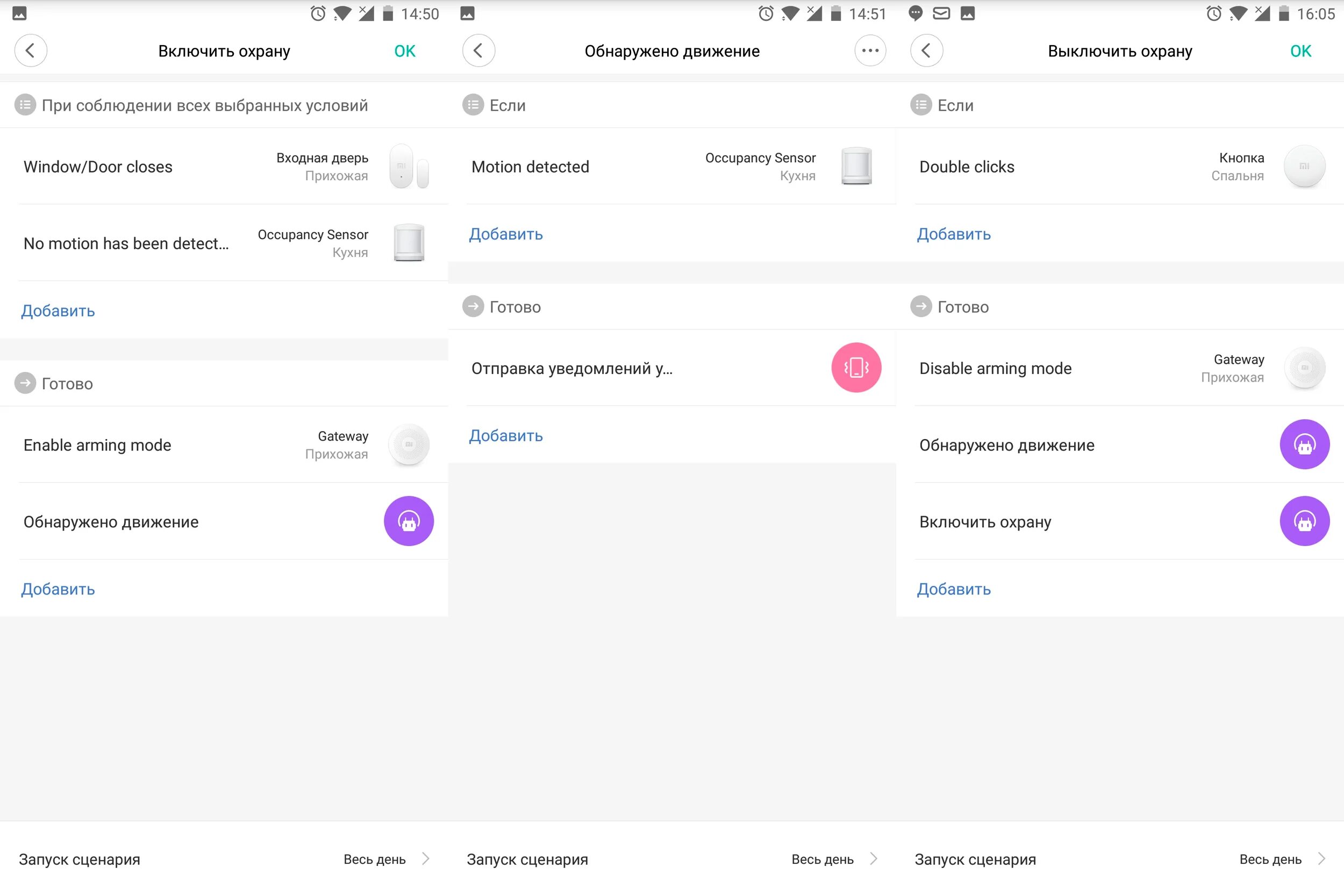Screen dimensions: 1344x896
Task: Tap Добавить below Отправка уведомлений action
Action: (x=506, y=435)
